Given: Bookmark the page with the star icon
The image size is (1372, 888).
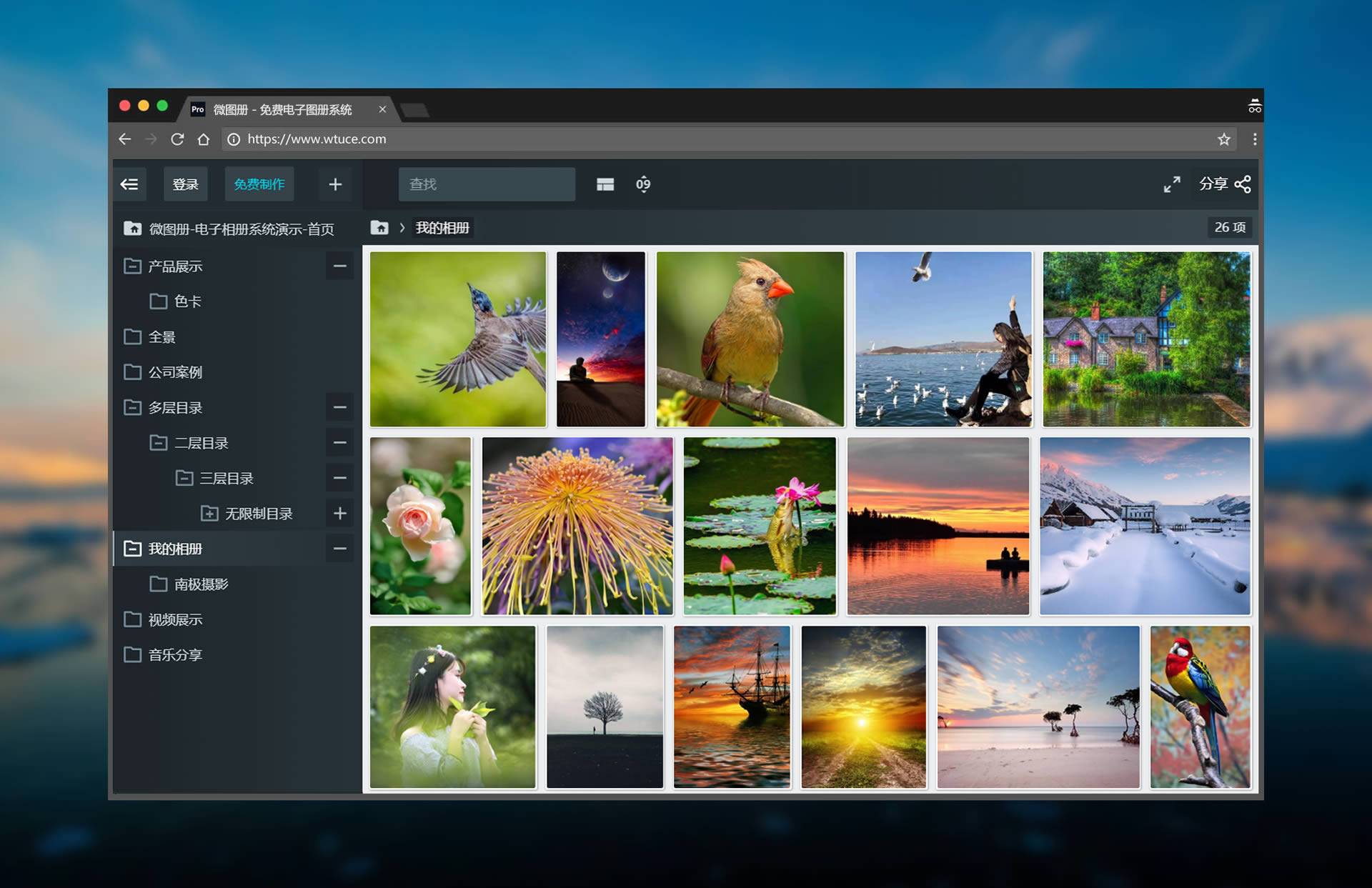Looking at the screenshot, I should pyautogui.click(x=1224, y=139).
